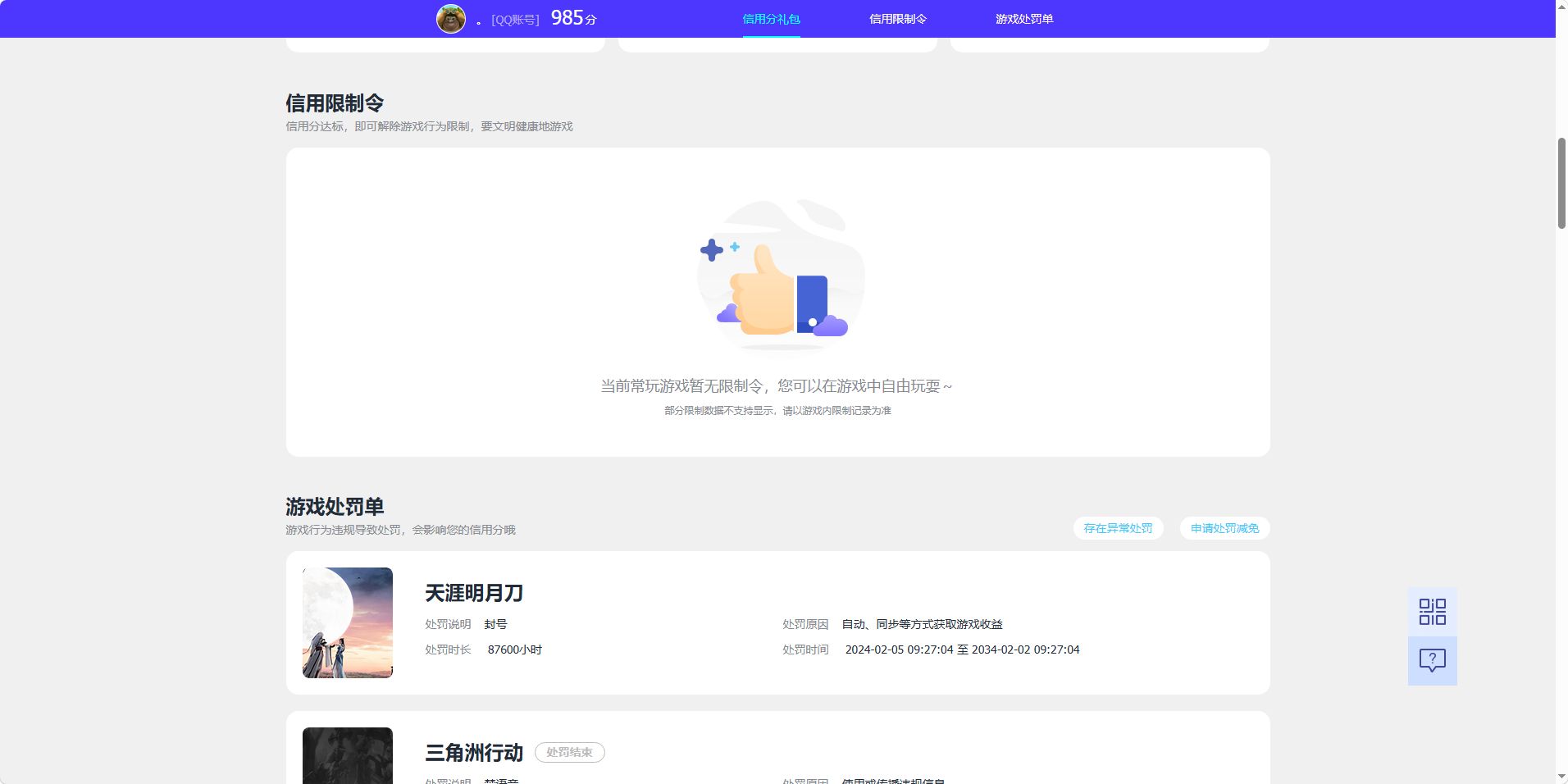Click the 当前常玩游戏暂无限制令 message

[777, 386]
